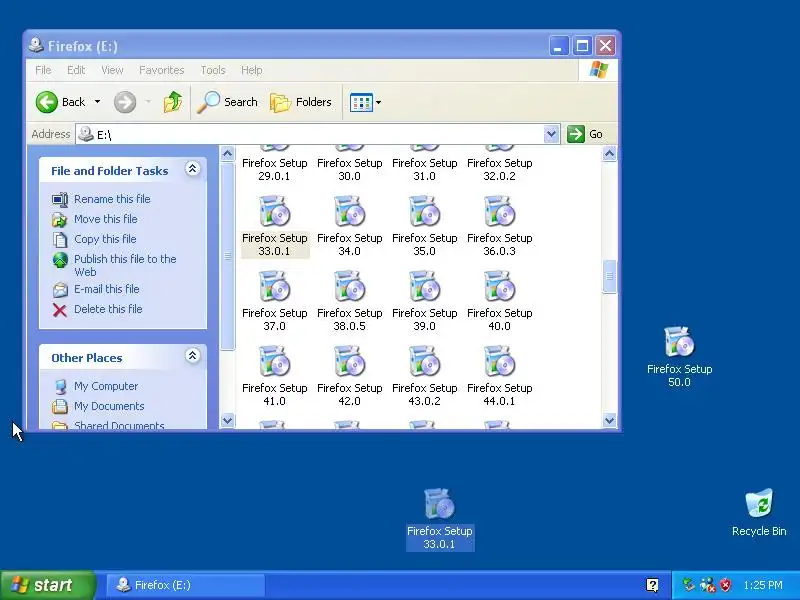
Task: Open the File menu
Action: click(43, 70)
